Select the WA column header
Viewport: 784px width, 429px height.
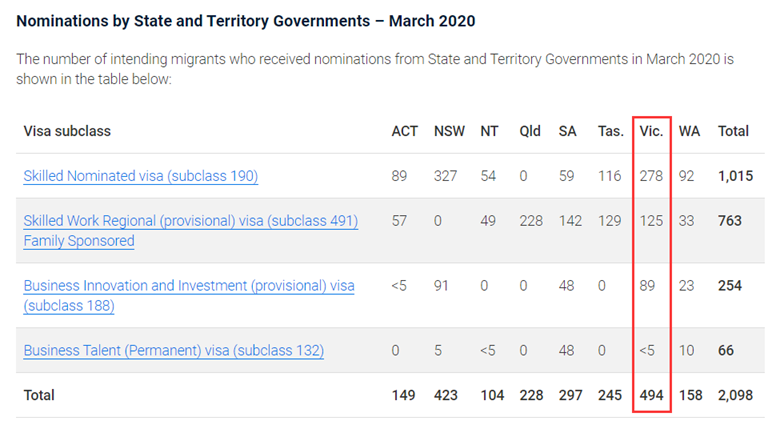(689, 132)
